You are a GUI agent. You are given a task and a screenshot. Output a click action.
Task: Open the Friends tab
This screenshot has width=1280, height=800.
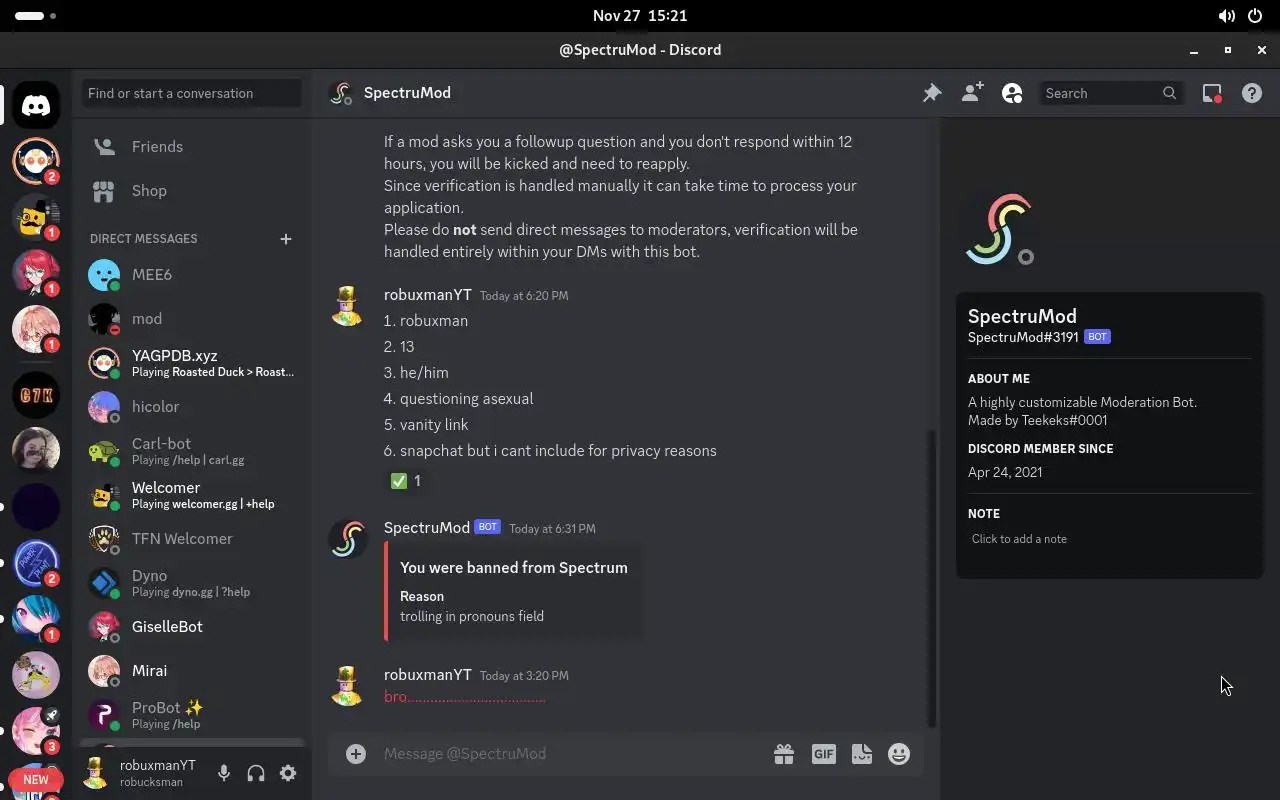(192, 147)
